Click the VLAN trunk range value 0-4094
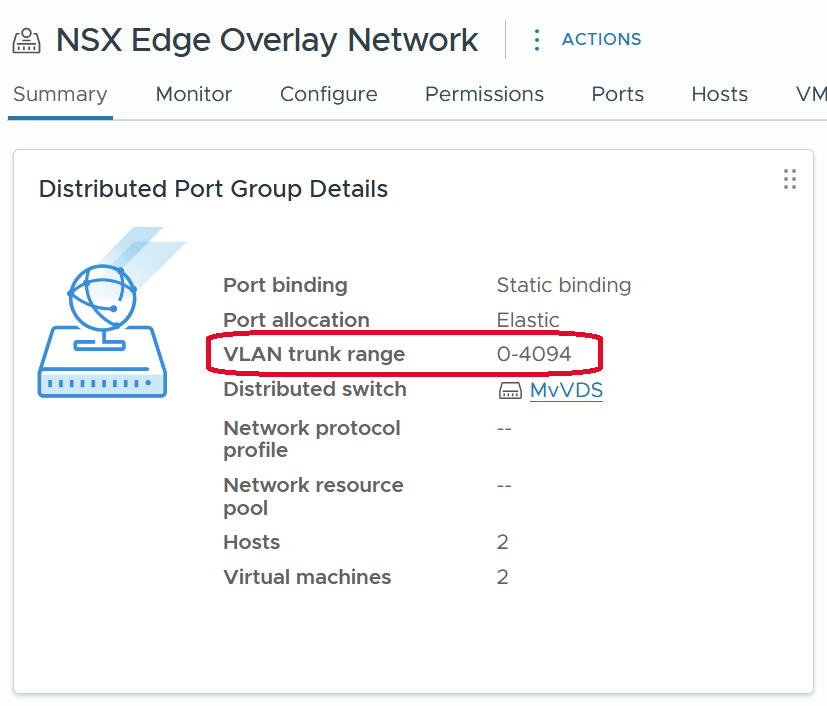Image resolution: width=827 pixels, height=706 pixels. point(534,354)
